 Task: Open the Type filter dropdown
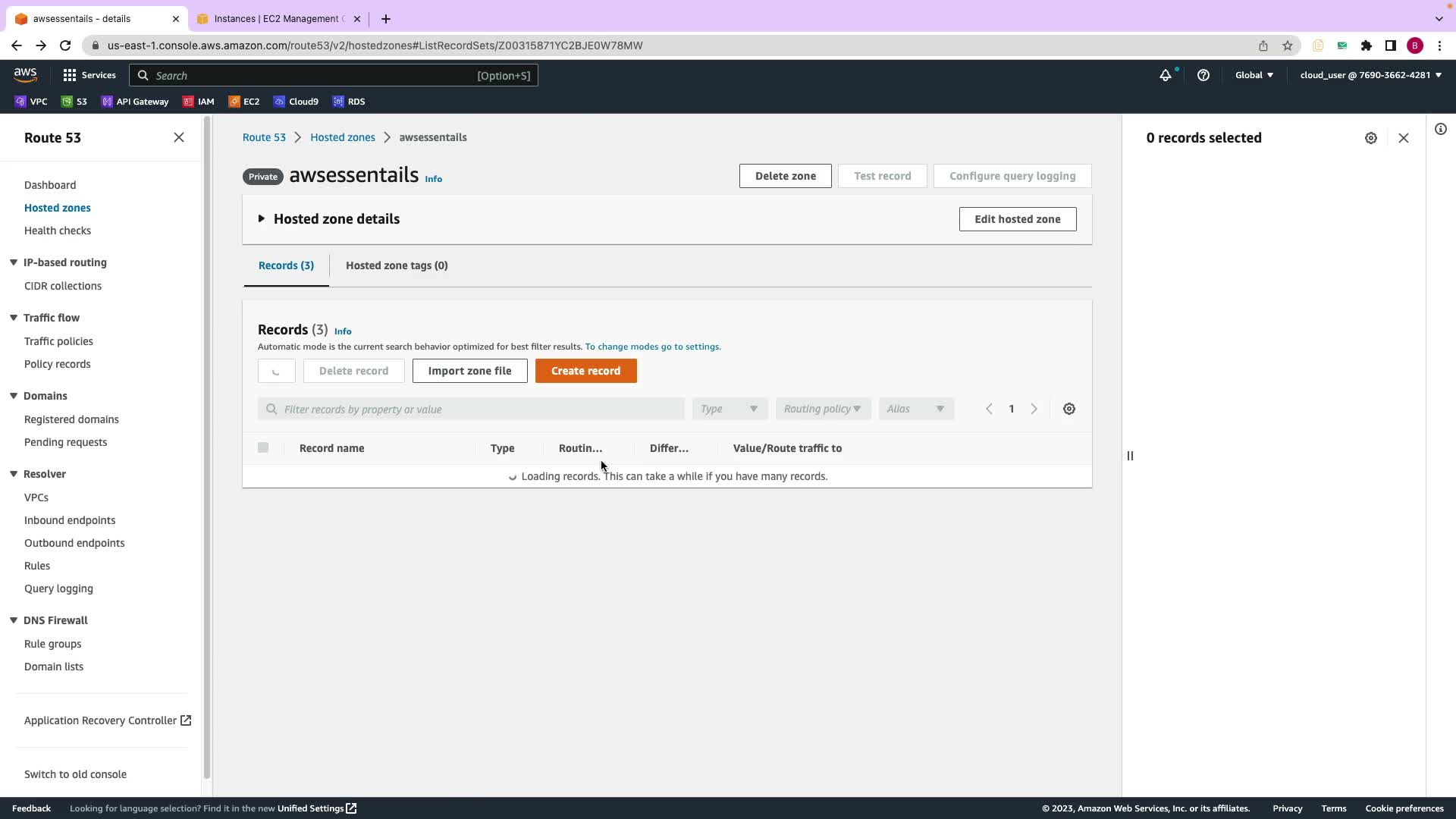tap(729, 409)
